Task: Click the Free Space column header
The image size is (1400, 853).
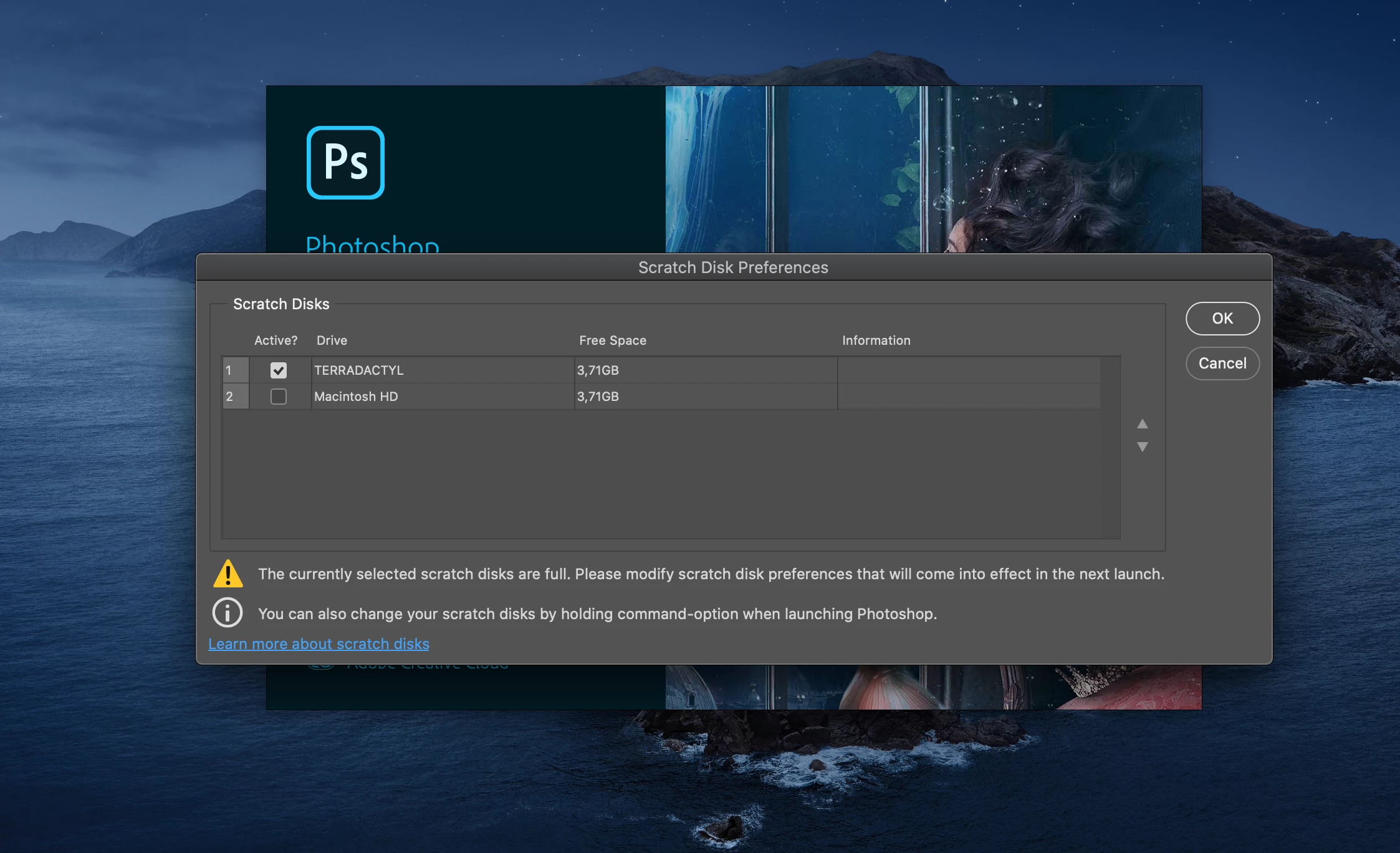Action: coord(612,340)
